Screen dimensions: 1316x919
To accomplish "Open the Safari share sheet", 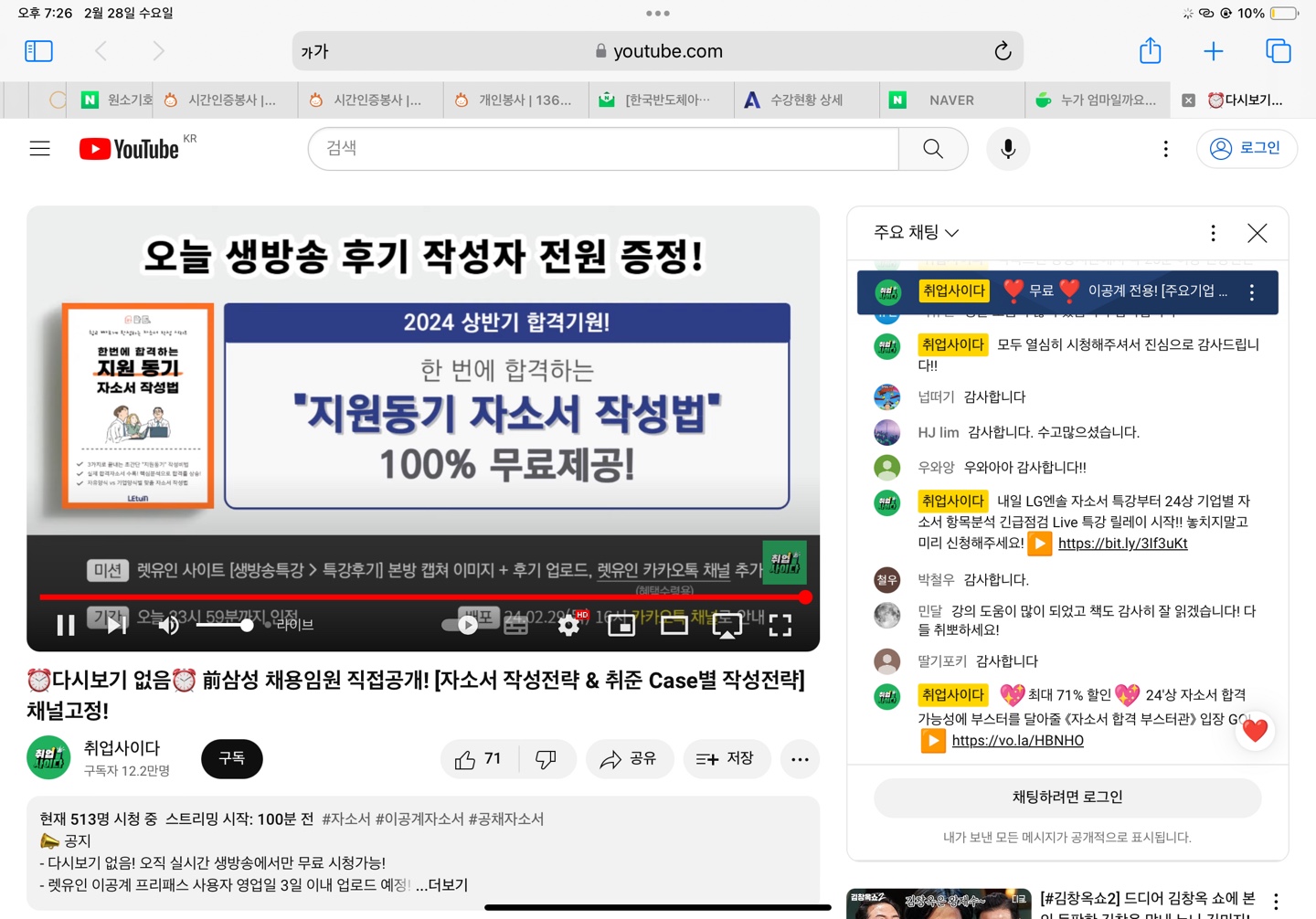I will pos(1151,50).
